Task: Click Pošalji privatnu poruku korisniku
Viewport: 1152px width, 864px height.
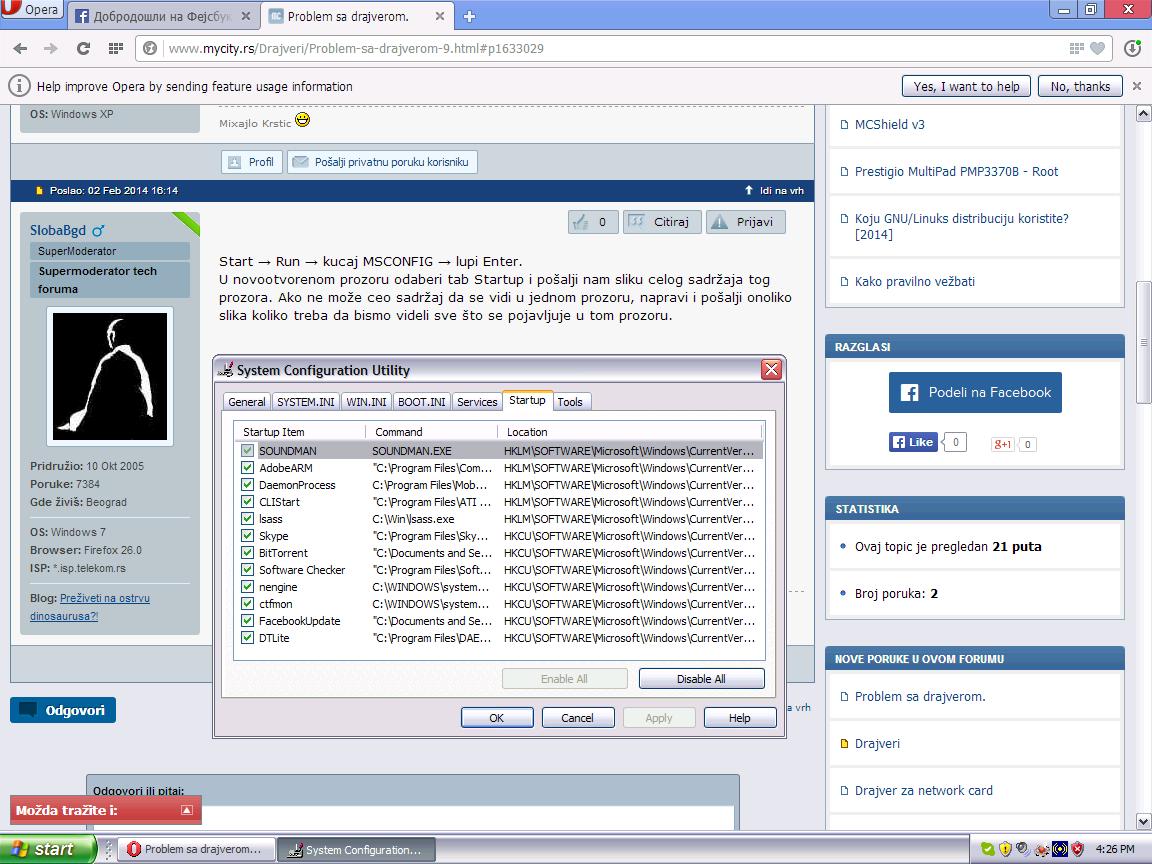Action: click(382, 162)
